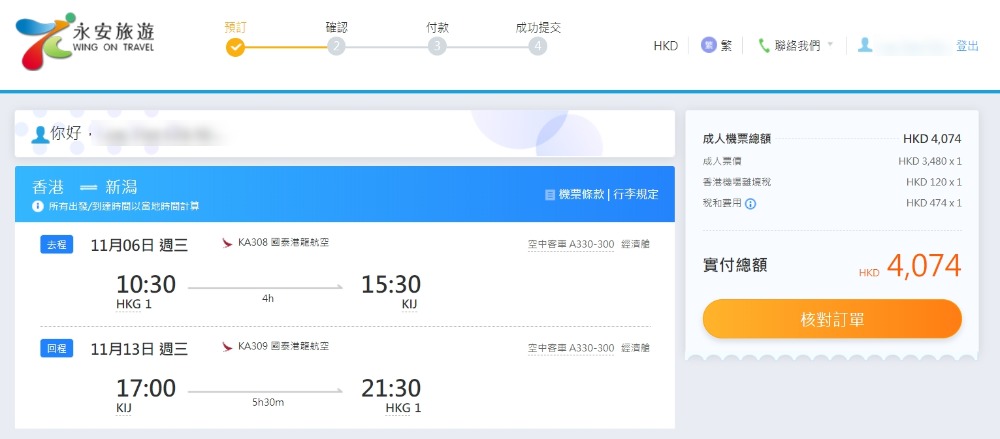
Task: Click the 登出 logout link
Action: point(967,45)
